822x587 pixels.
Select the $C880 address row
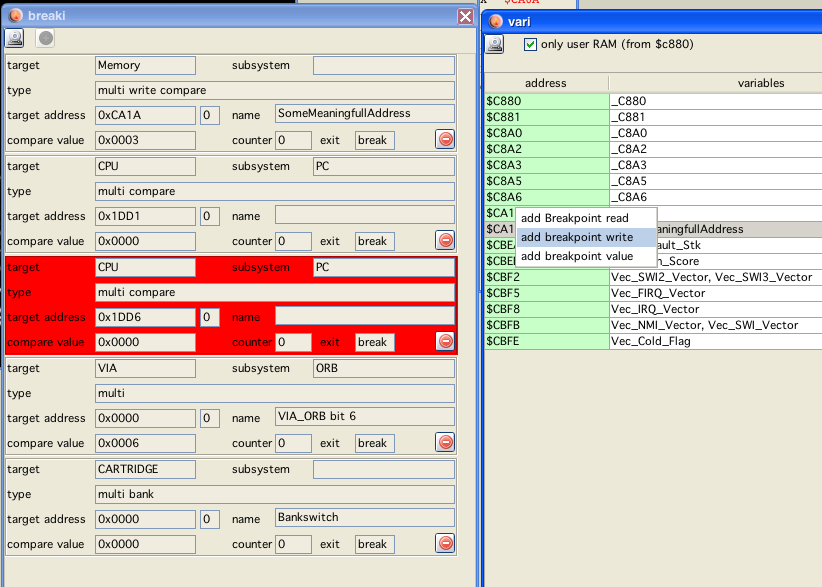pyautogui.click(x=546, y=101)
